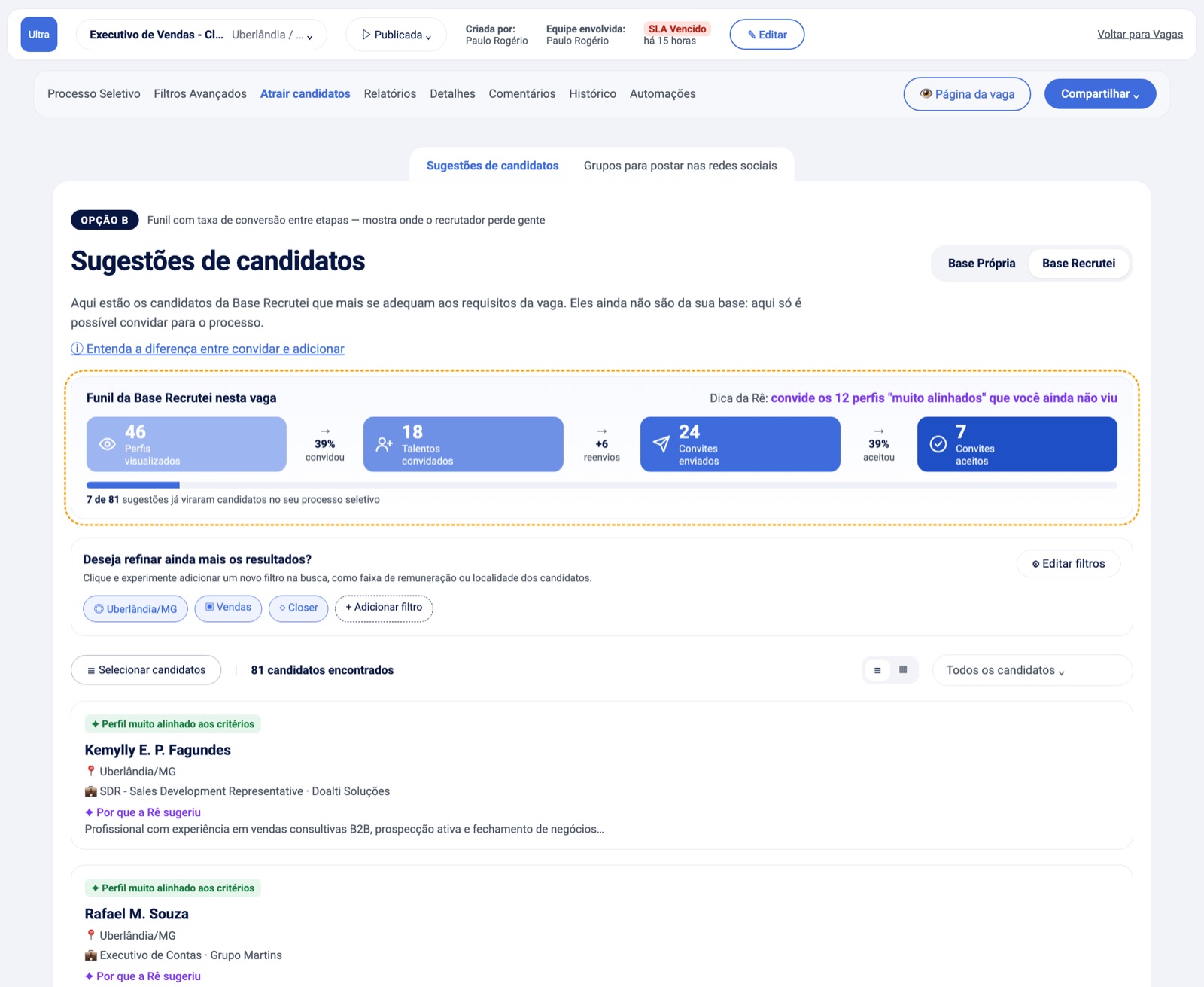Click the Editar button

click(x=767, y=35)
